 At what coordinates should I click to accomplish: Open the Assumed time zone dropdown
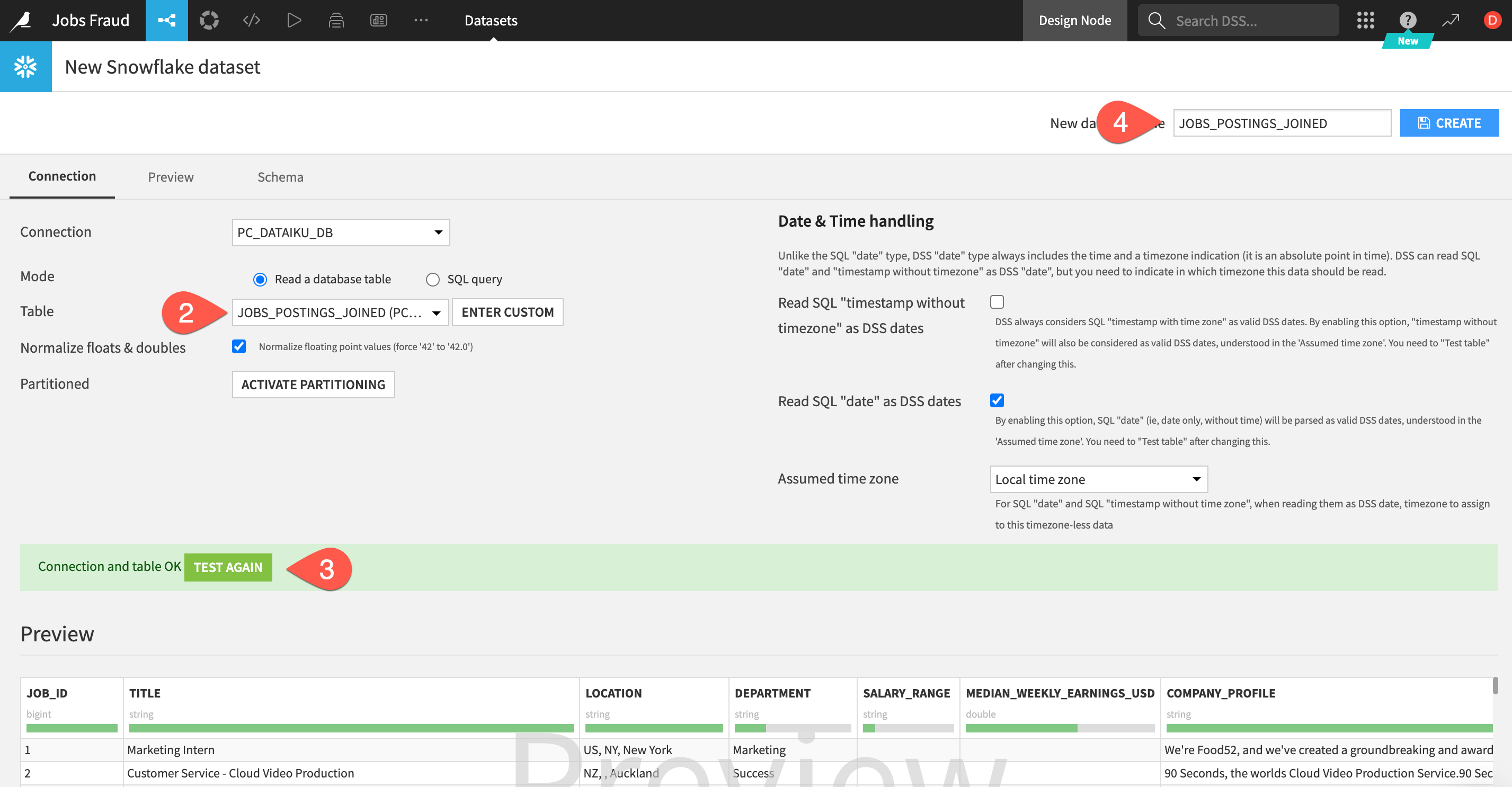point(1098,479)
